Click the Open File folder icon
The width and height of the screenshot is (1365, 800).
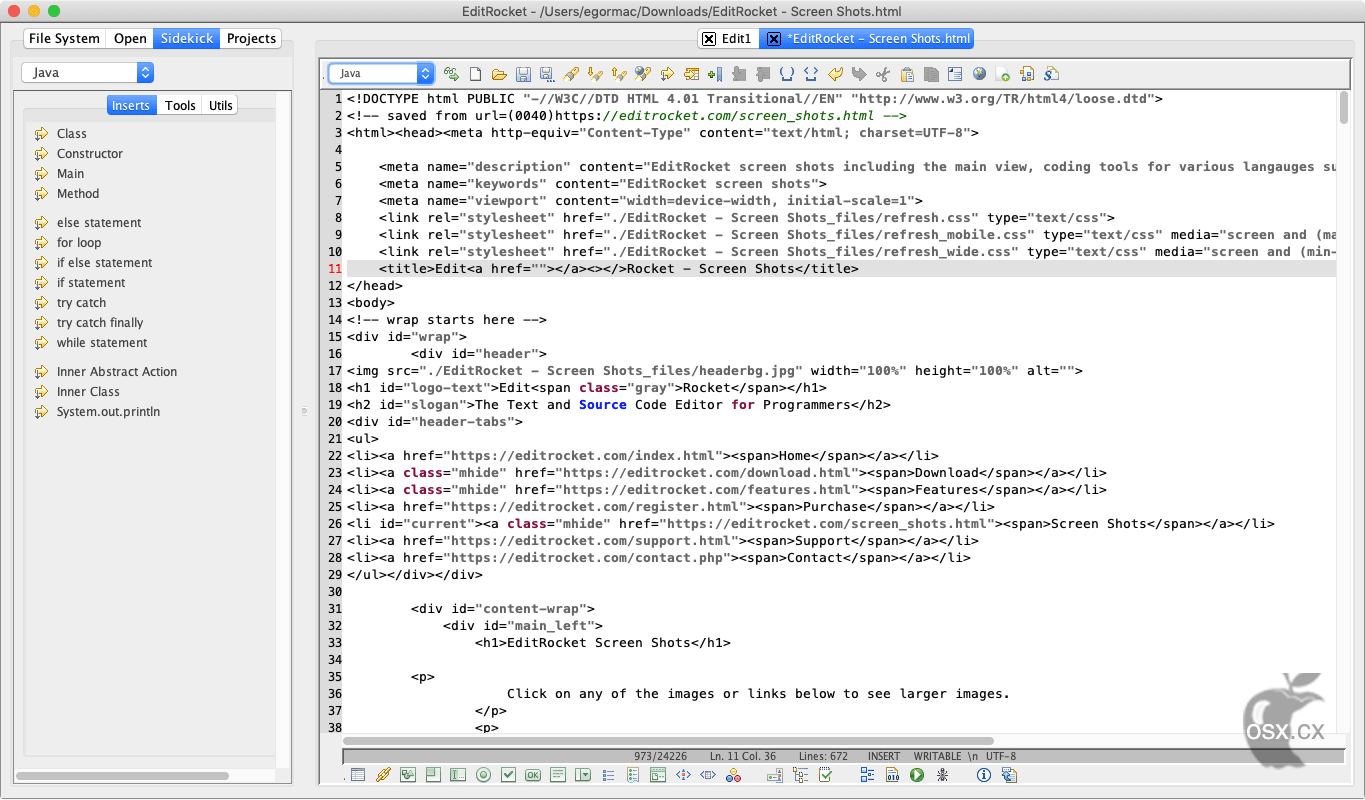[x=499, y=74]
